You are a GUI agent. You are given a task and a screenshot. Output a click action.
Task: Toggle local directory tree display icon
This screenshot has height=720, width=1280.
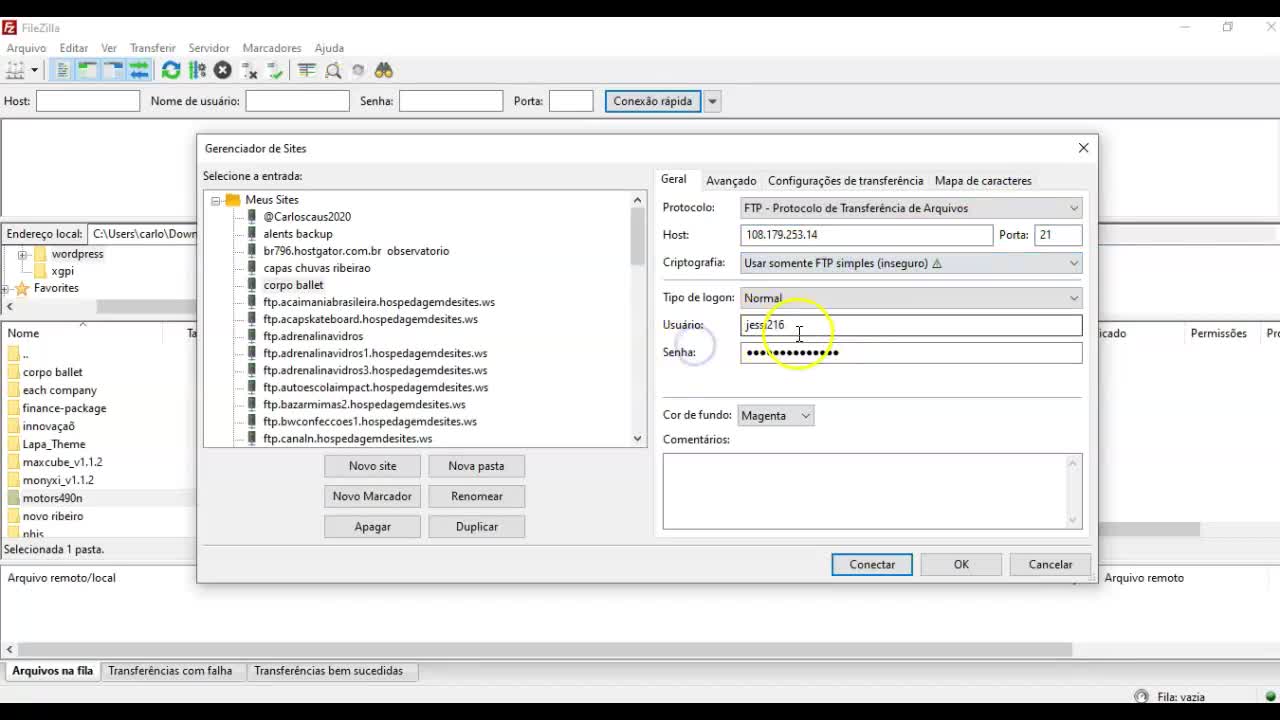tap(88, 70)
